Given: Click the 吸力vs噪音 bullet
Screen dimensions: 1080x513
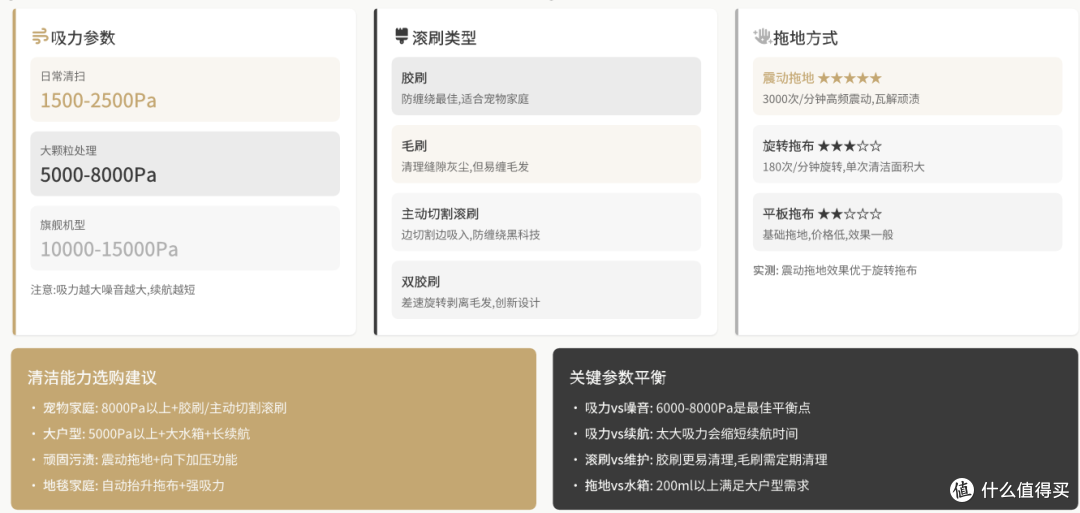Looking at the screenshot, I should (698, 408).
